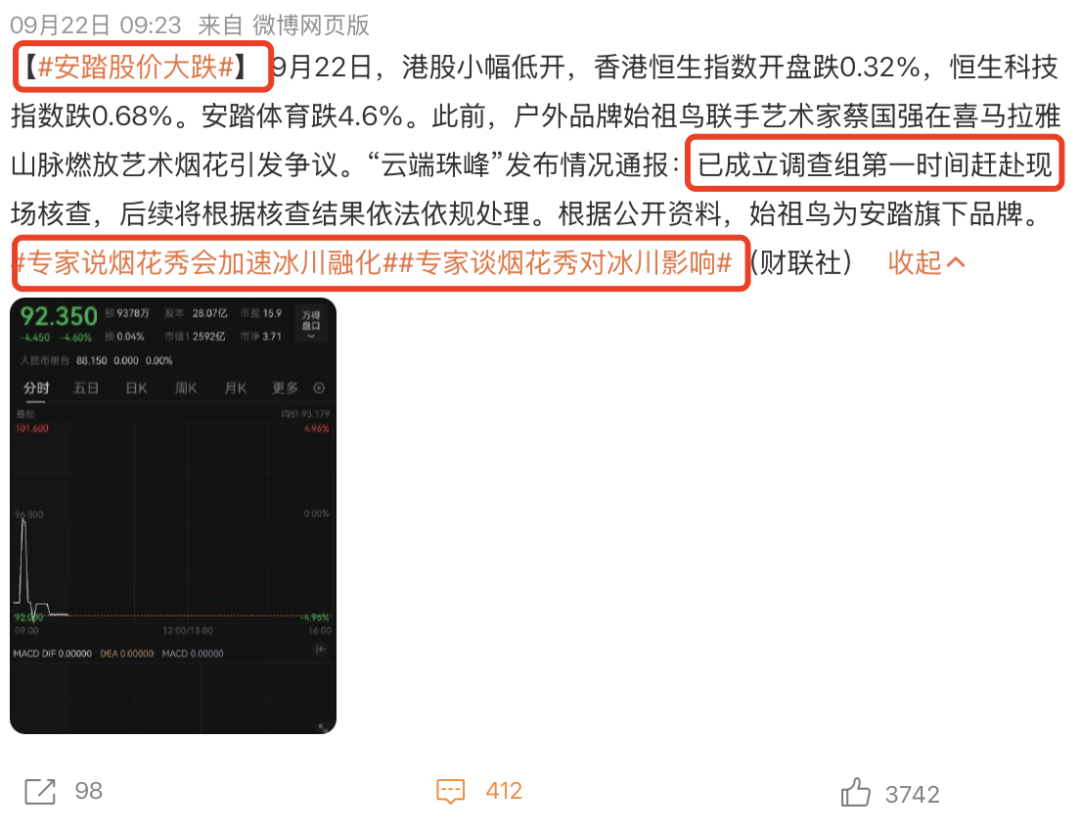Expand the 万得盘口 dropdown
1080x832 pixels.
(x=311, y=324)
